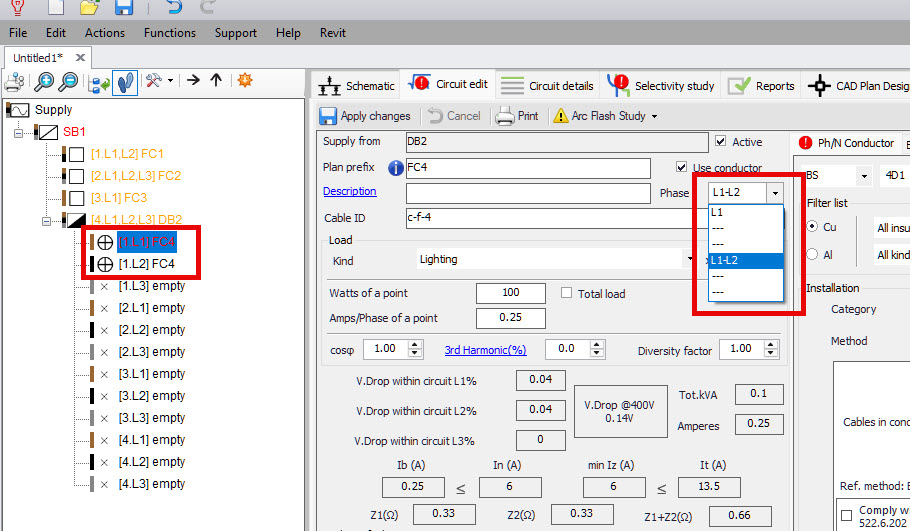Click the footsteps icon in tree toolbar

point(125,81)
